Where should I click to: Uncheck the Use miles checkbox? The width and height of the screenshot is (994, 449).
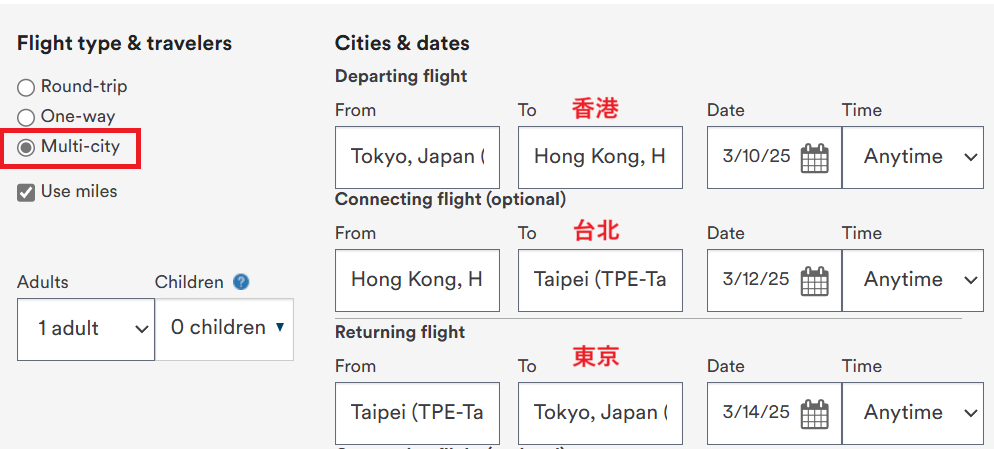pyautogui.click(x=26, y=192)
